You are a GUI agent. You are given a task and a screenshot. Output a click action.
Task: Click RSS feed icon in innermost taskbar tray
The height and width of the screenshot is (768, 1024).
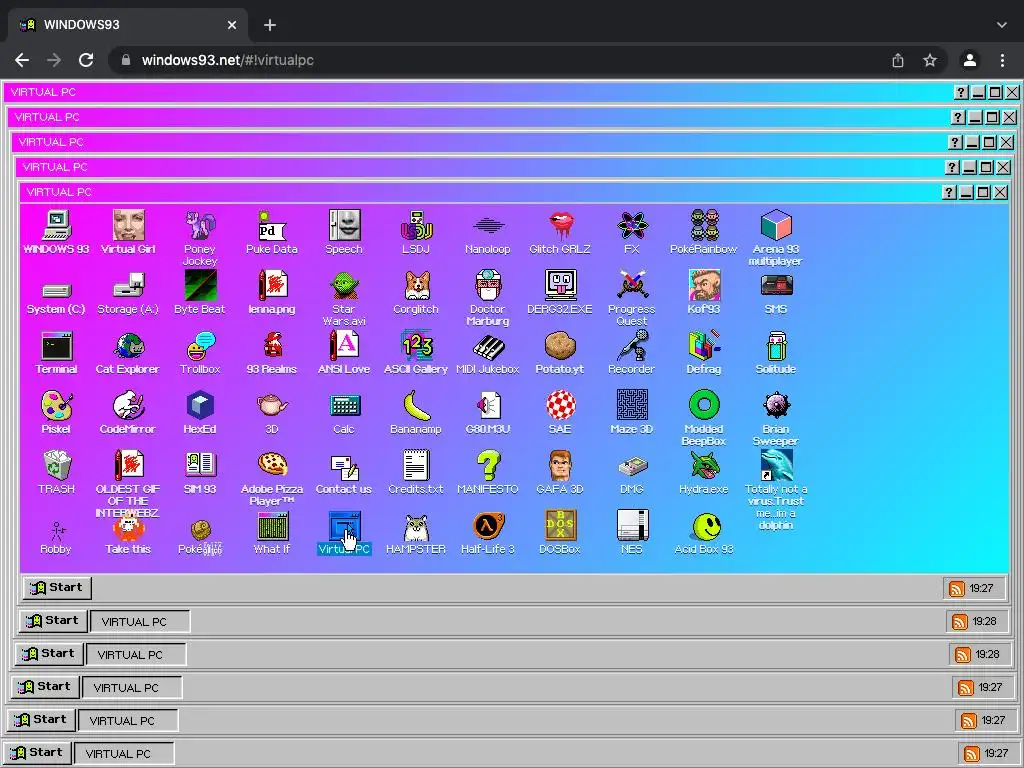point(956,588)
